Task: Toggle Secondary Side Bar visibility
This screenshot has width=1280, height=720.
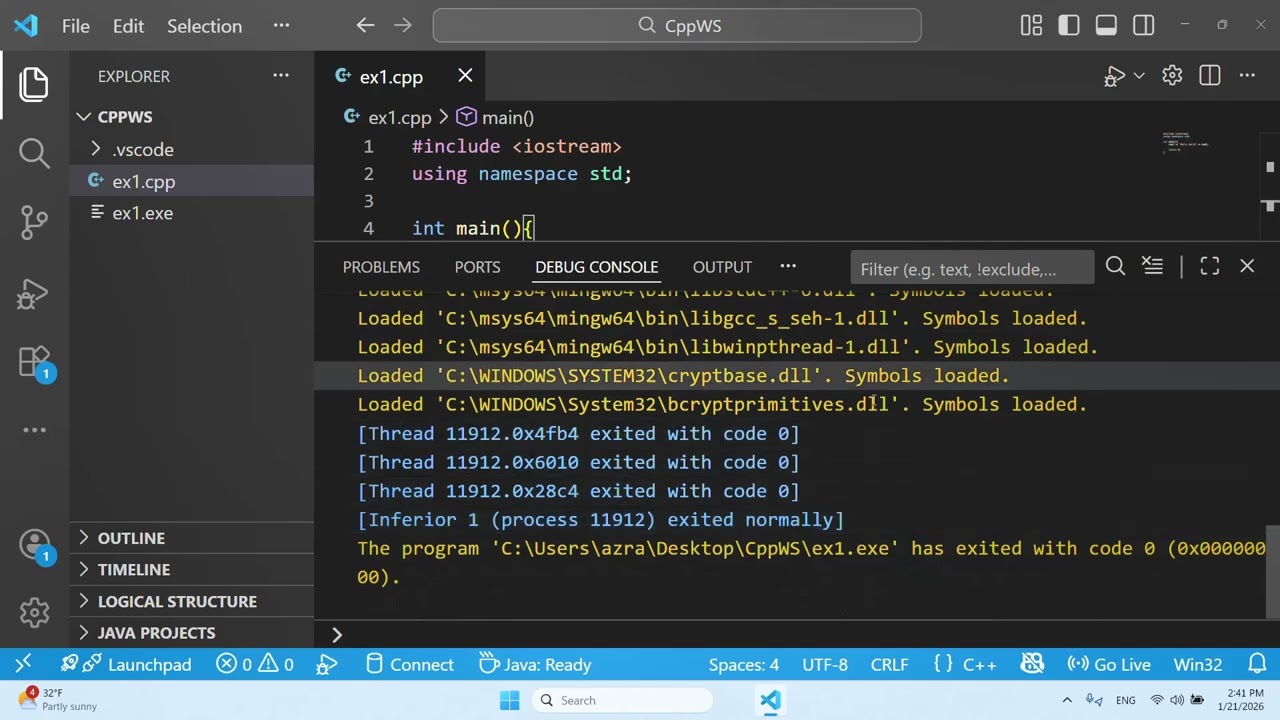Action: (x=1144, y=26)
